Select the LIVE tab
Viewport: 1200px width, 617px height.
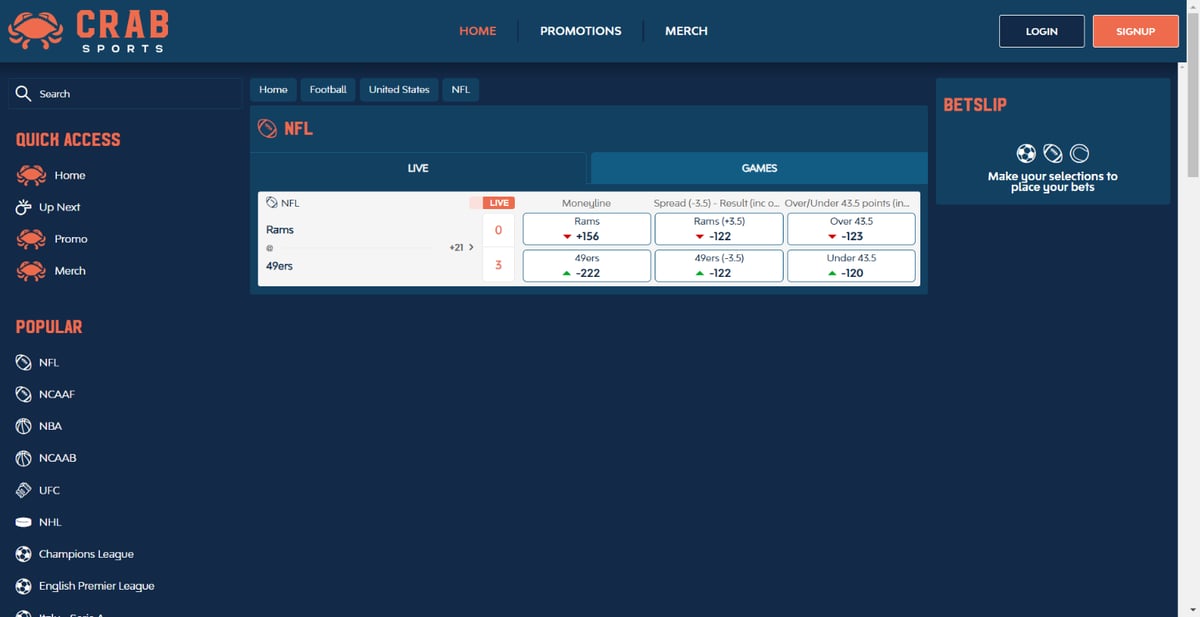point(418,168)
